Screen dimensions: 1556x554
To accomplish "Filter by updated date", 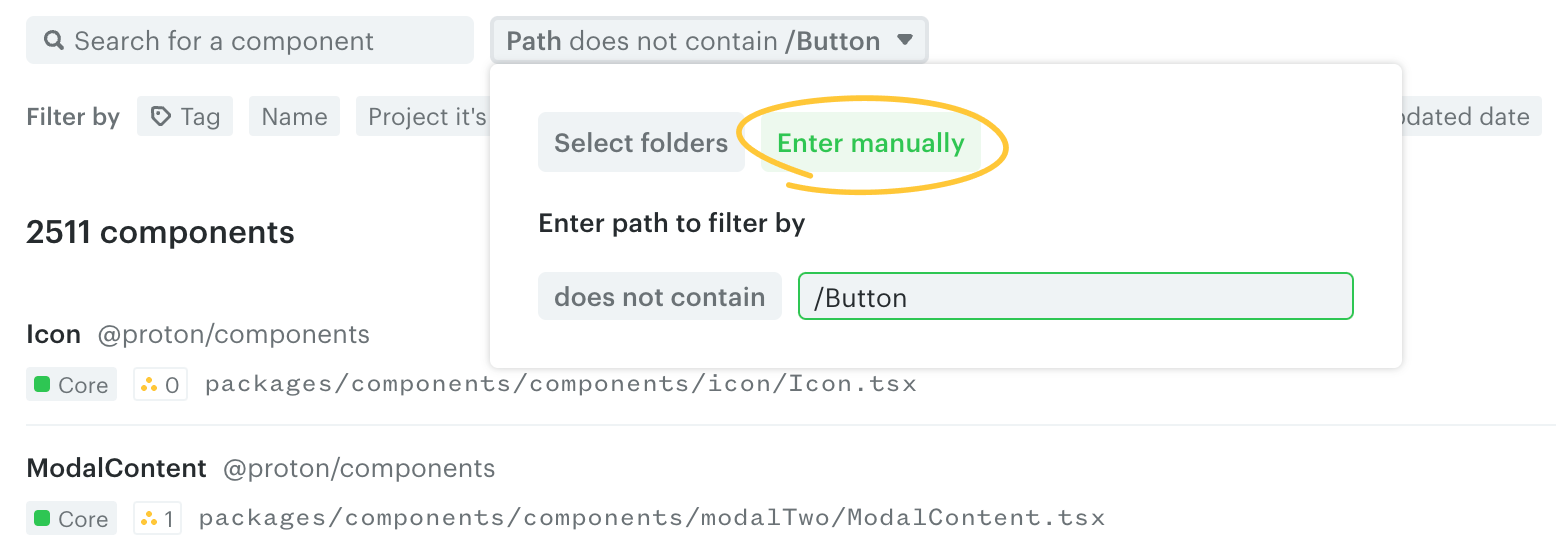I will click(x=1466, y=117).
